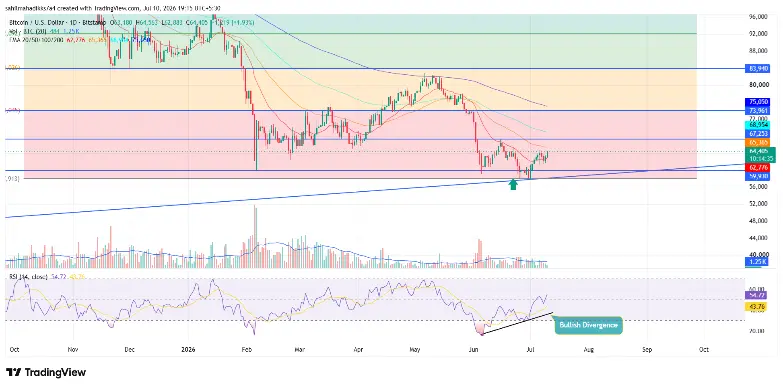Click the Aug date on the time axis
Image resolution: width=783 pixels, height=388 pixels.
click(x=589, y=349)
